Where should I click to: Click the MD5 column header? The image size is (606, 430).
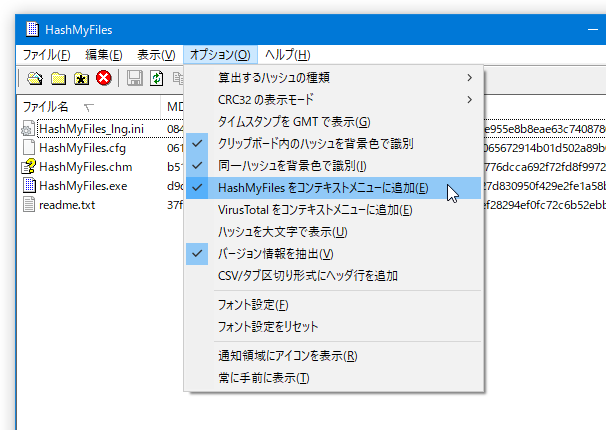[173, 107]
